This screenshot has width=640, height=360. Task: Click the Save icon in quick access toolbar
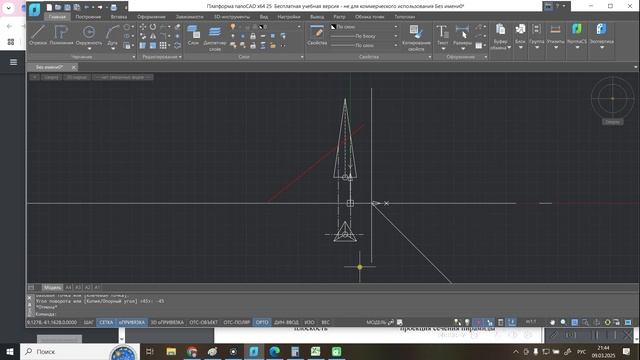[x=67, y=7]
